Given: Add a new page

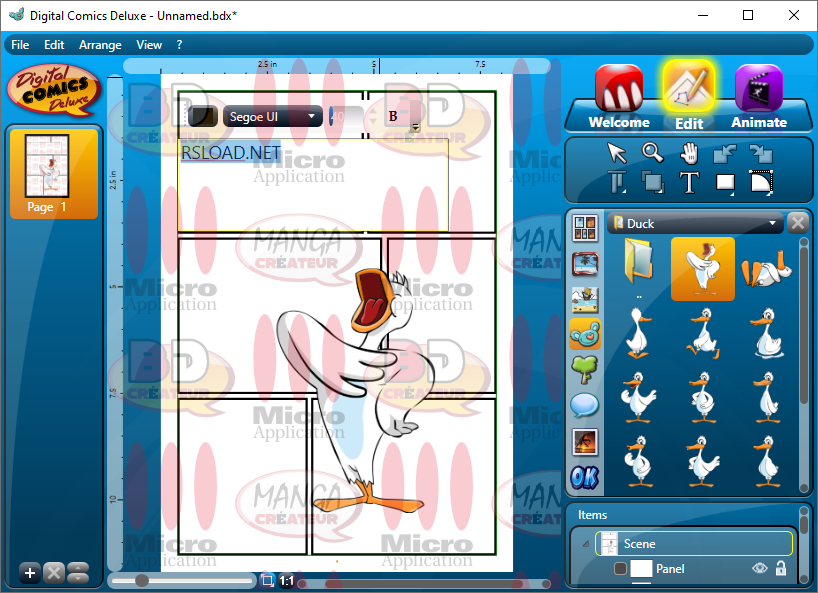Looking at the screenshot, I should click(30, 573).
